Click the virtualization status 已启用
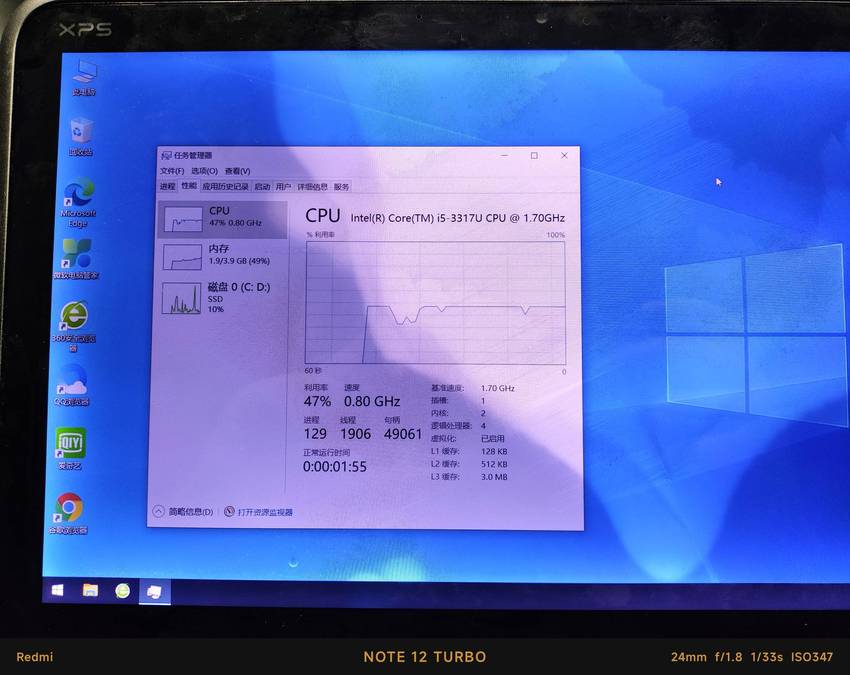Screen dimensions: 850x675 (493, 438)
